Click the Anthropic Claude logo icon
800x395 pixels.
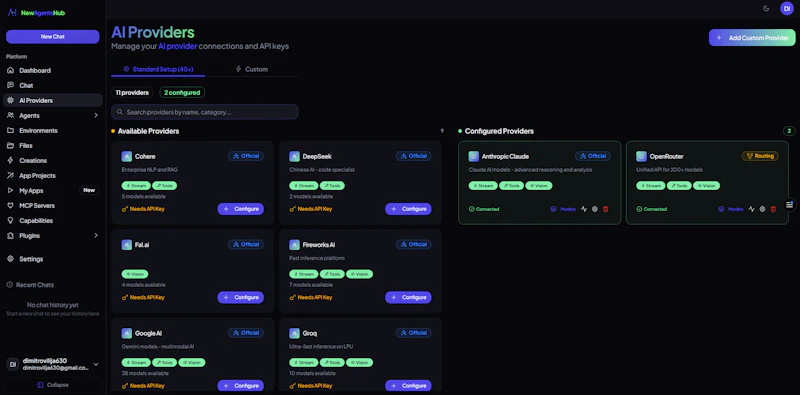point(473,156)
